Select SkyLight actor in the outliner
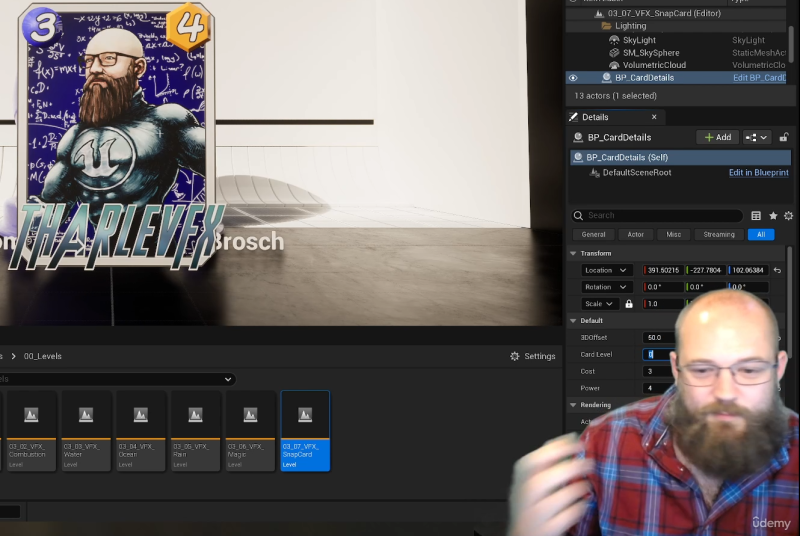Screen dimensions: 800x536 [x=639, y=40]
